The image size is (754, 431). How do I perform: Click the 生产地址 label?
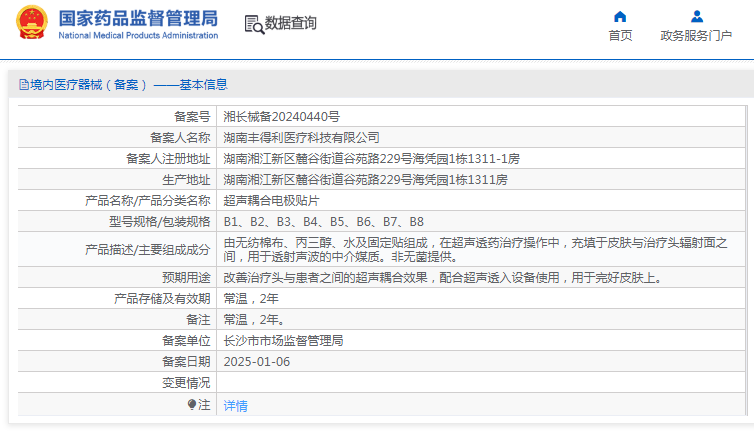pos(186,179)
